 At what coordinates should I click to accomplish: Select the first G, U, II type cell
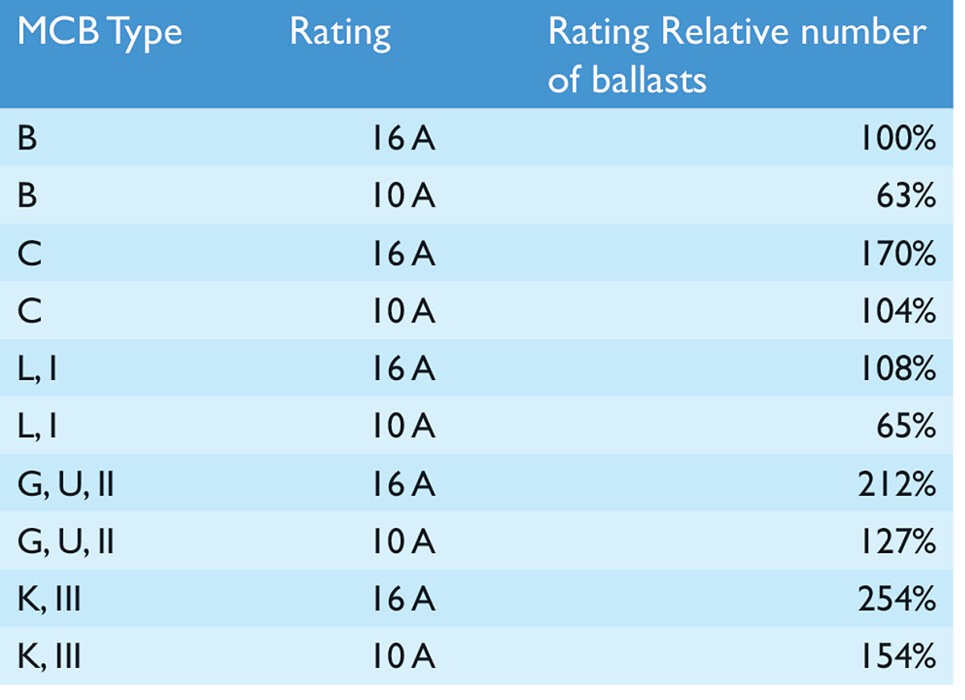click(x=66, y=485)
